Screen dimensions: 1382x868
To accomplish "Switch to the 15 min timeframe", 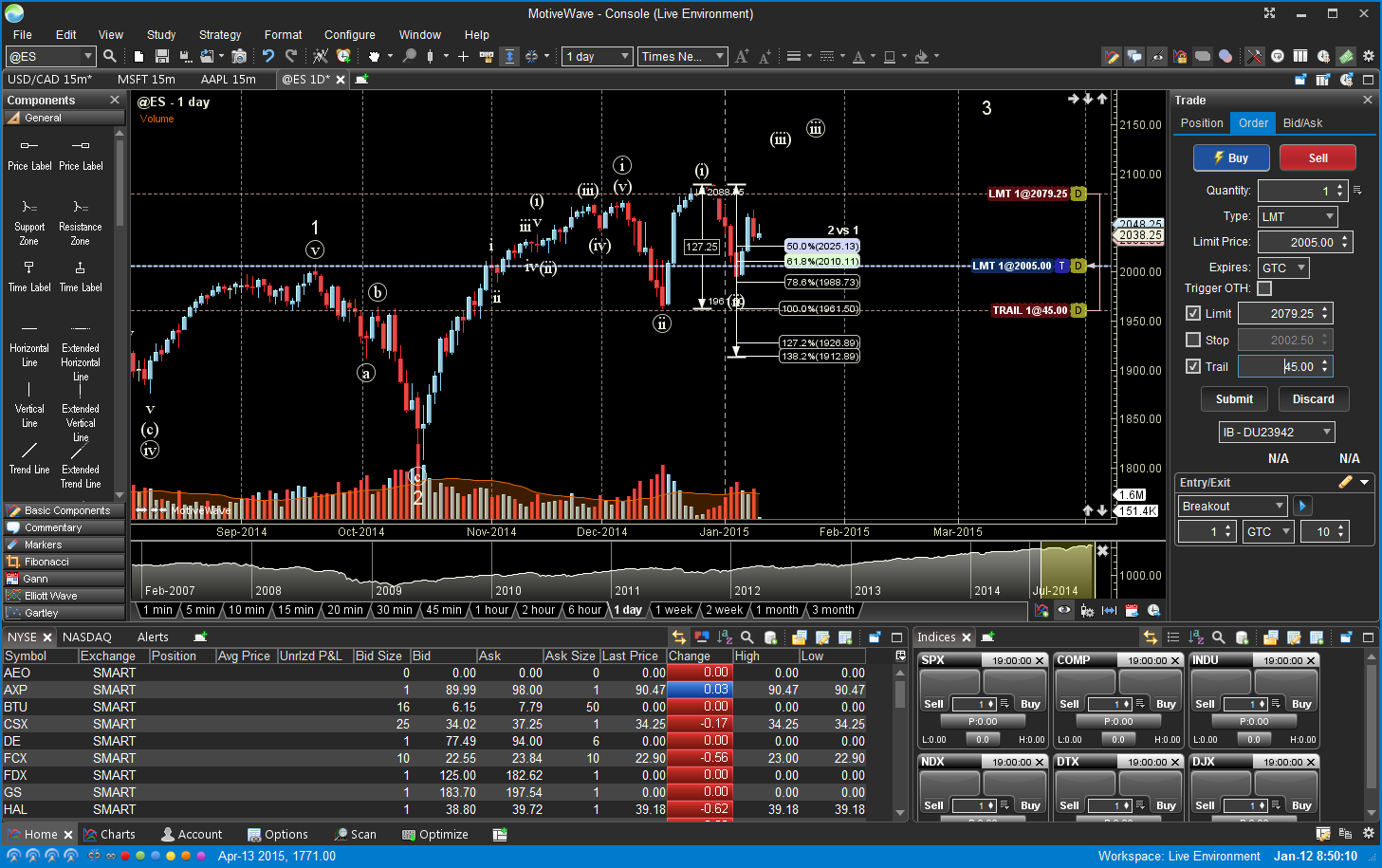I will click(x=296, y=610).
